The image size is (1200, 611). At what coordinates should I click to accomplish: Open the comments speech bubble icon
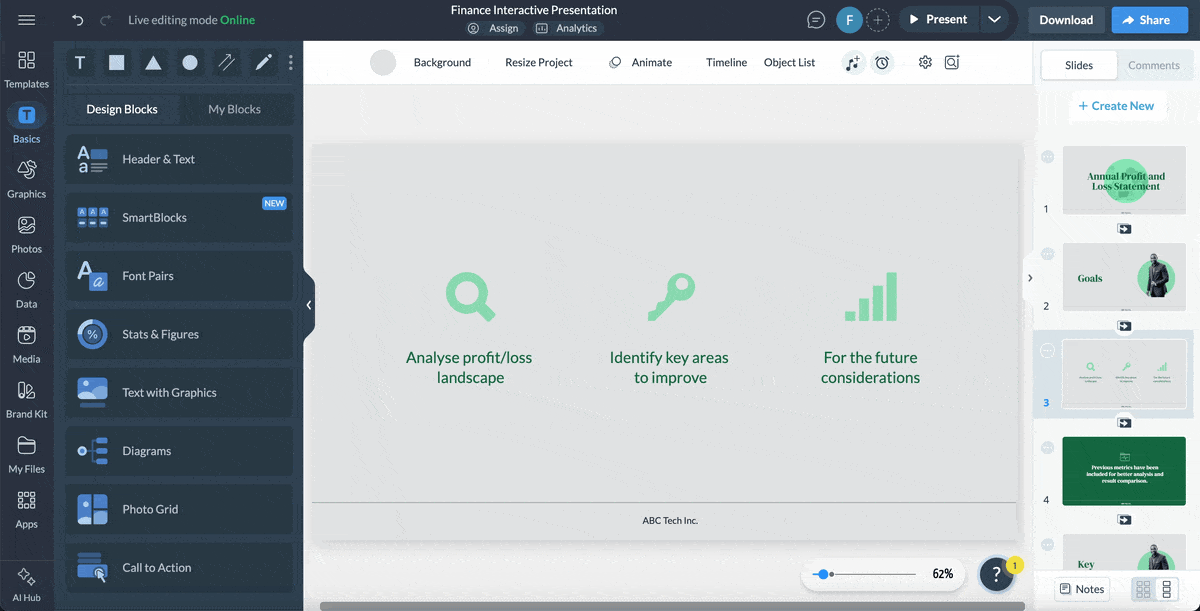tap(816, 20)
